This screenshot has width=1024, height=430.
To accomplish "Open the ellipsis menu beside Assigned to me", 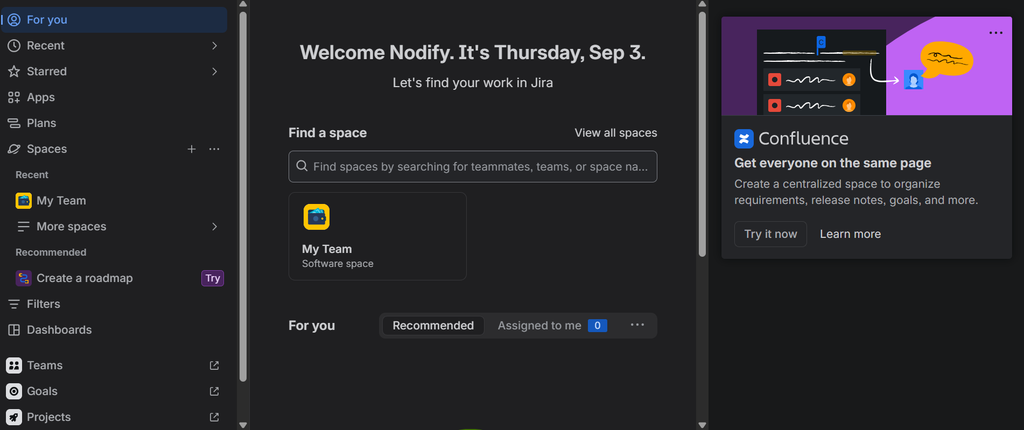I will 637,325.
